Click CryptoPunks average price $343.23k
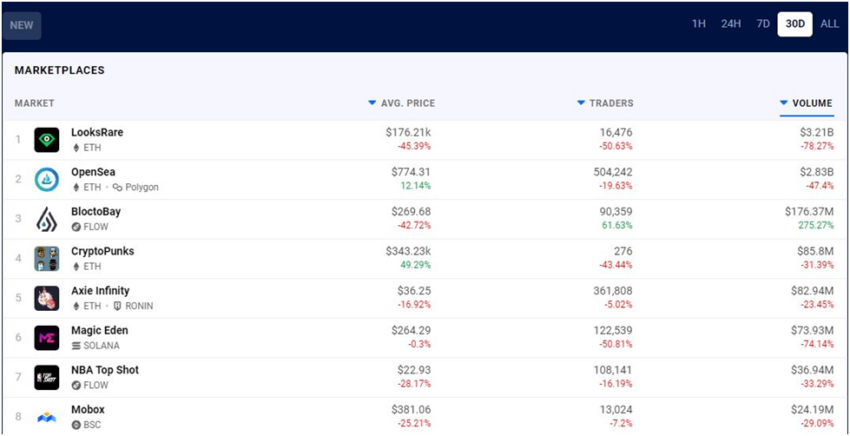 tap(408, 251)
